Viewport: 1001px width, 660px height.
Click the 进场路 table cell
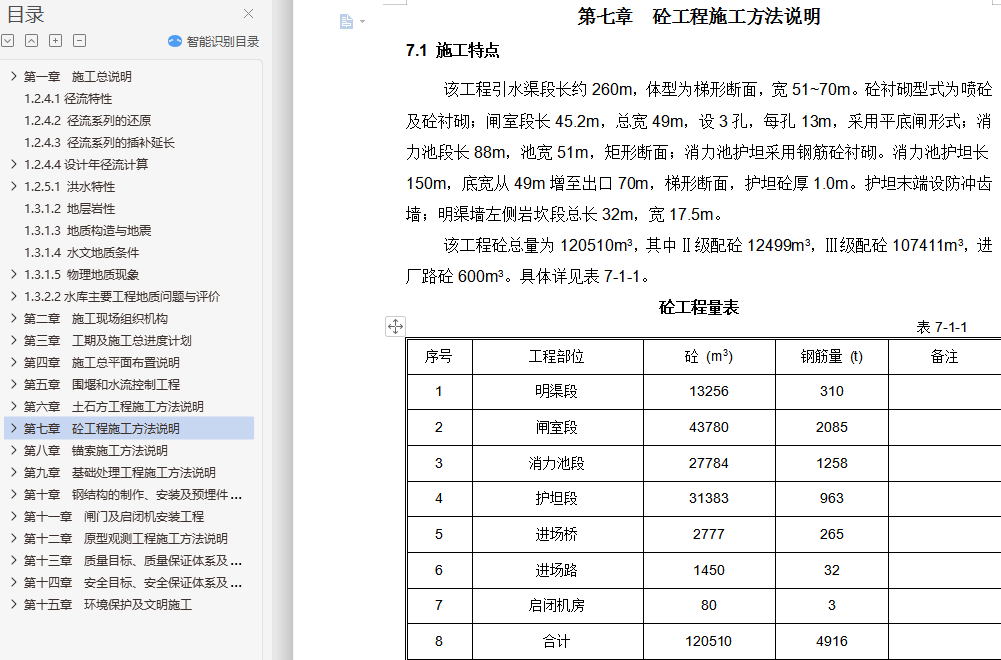point(556,569)
